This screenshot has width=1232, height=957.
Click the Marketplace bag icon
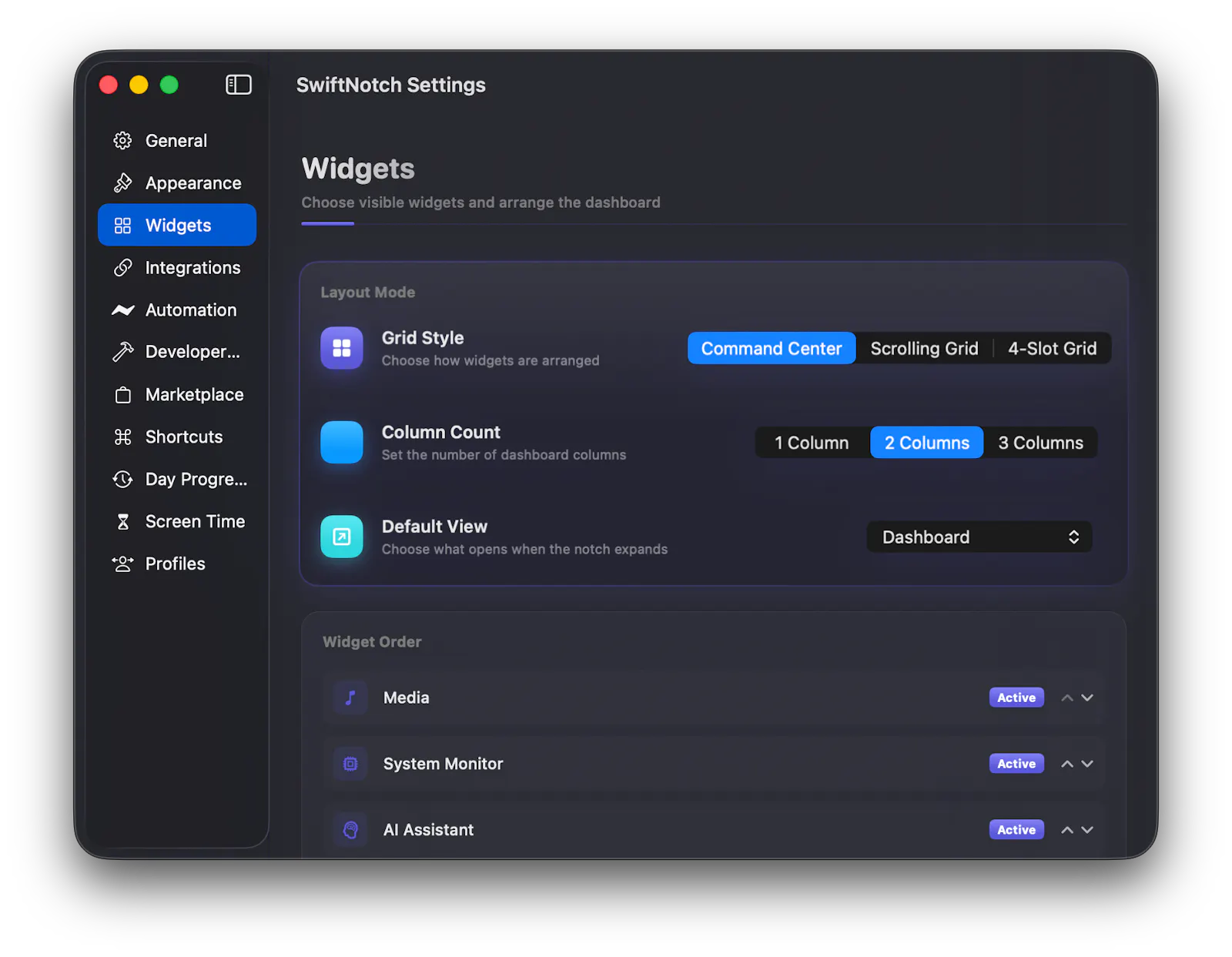coord(122,395)
